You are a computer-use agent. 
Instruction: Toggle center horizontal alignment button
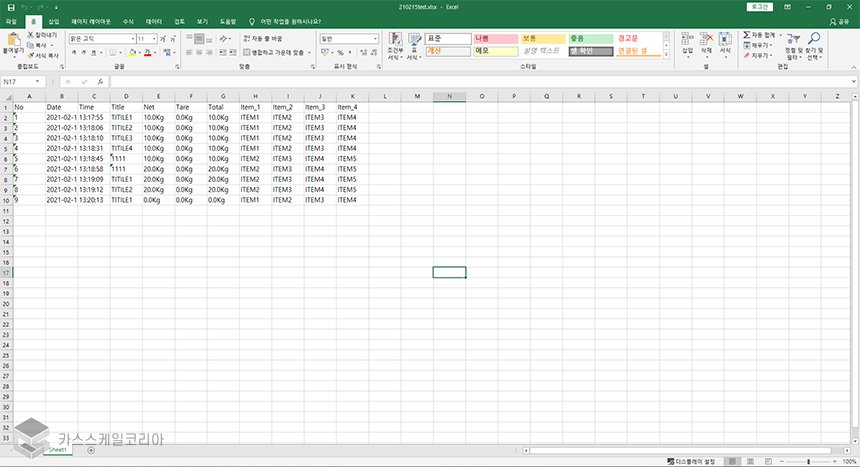pyautogui.click(x=202, y=52)
